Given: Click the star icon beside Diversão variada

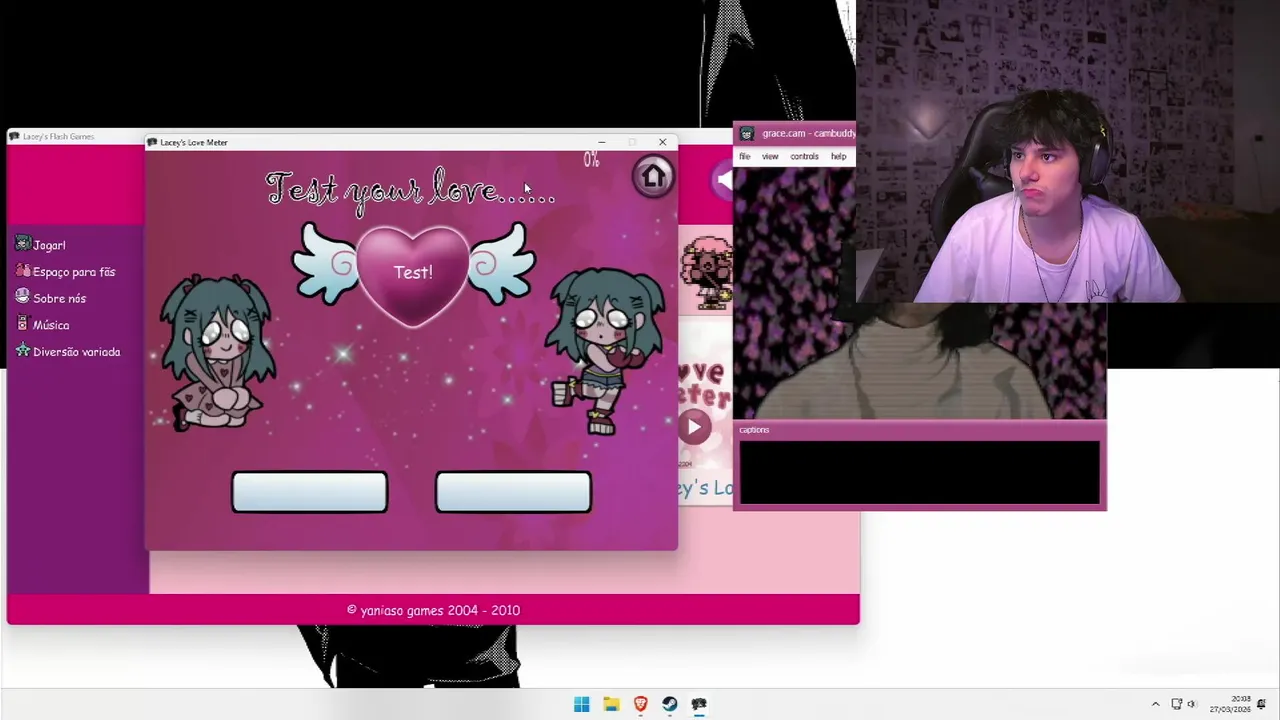Looking at the screenshot, I should click(23, 351).
